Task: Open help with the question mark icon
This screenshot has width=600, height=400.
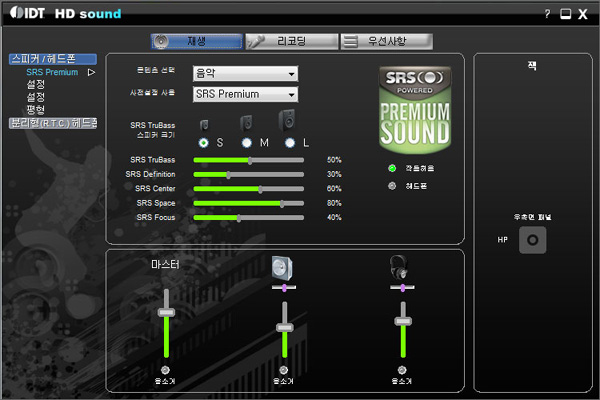Action: tap(547, 14)
